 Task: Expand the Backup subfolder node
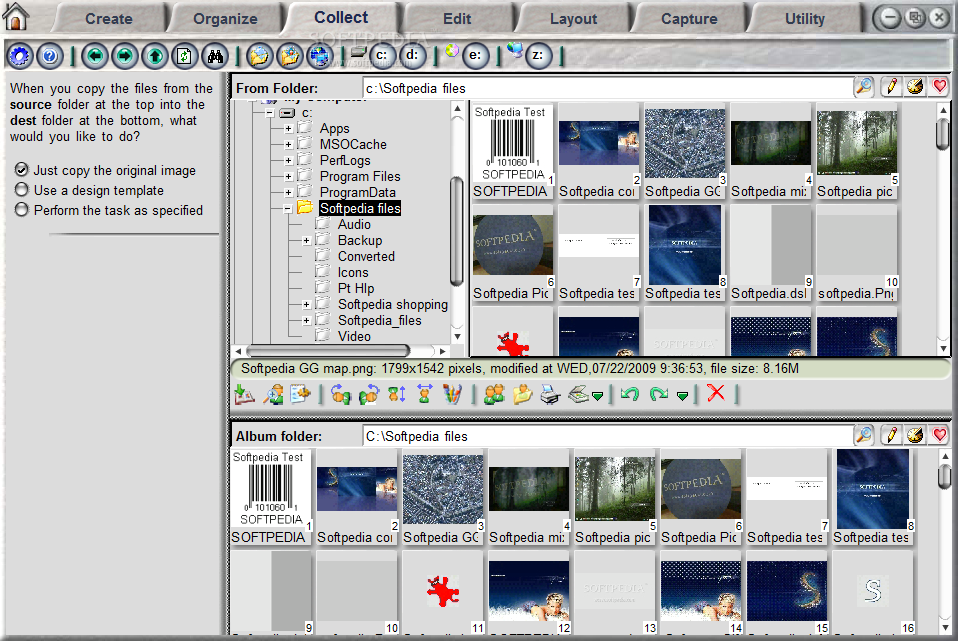(x=307, y=240)
